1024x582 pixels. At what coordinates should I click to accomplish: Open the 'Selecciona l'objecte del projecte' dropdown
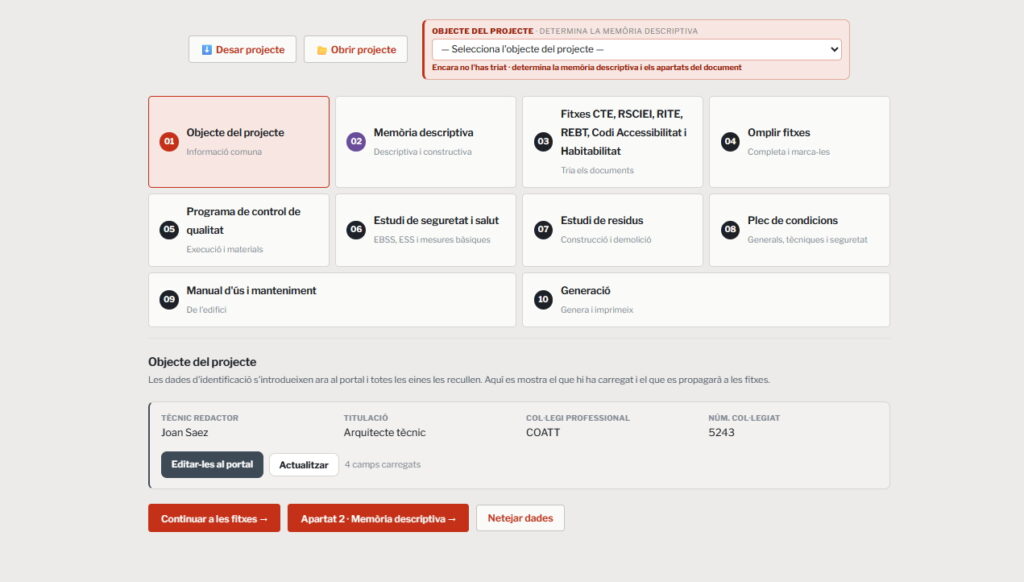point(636,49)
